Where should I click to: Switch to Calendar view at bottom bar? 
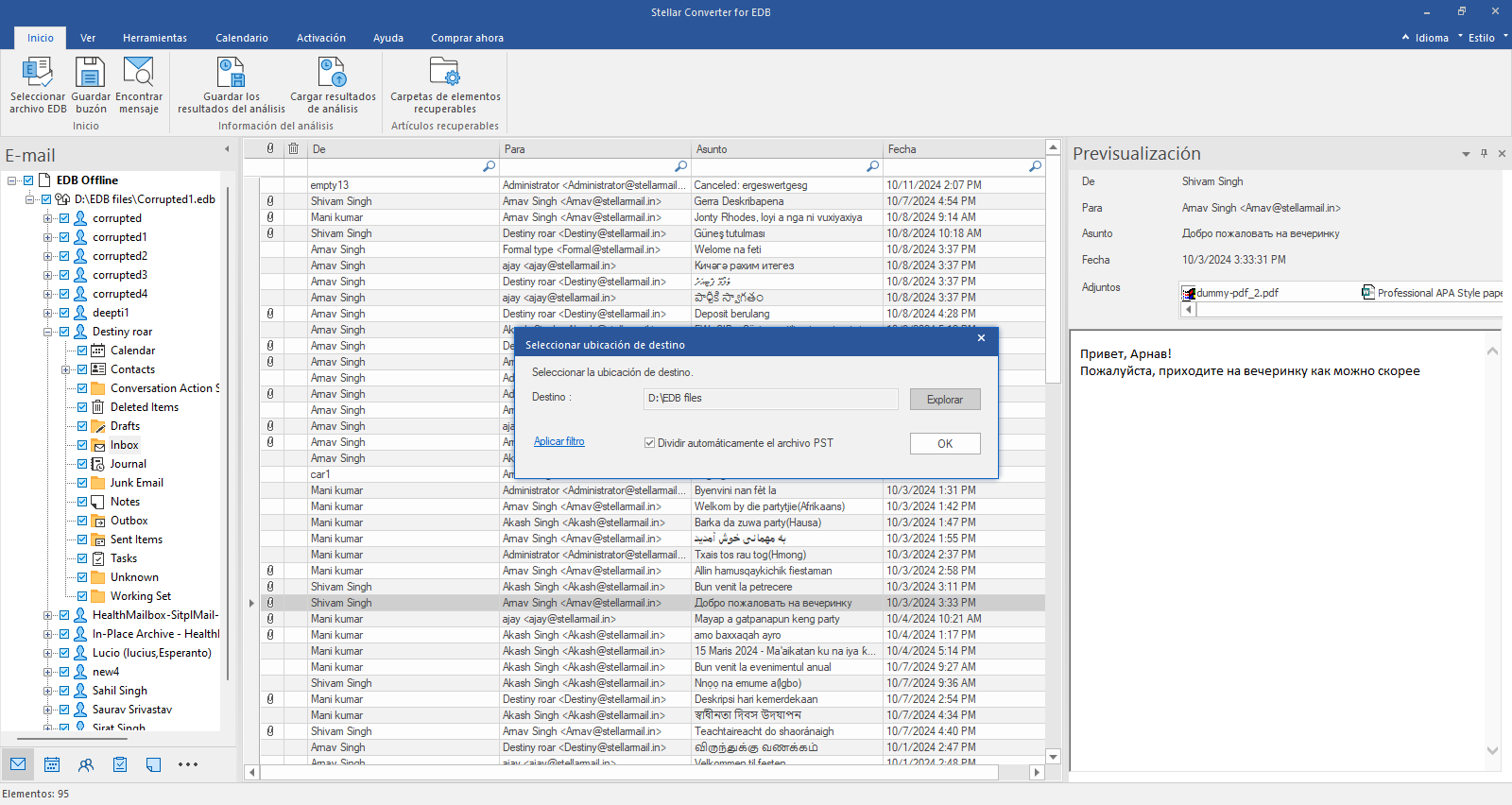pyautogui.click(x=52, y=764)
